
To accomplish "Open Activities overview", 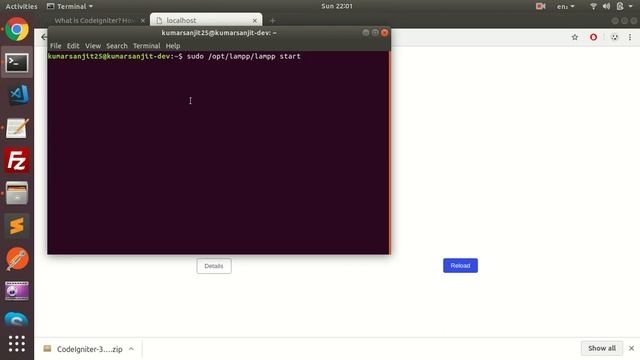I will point(21,6).
